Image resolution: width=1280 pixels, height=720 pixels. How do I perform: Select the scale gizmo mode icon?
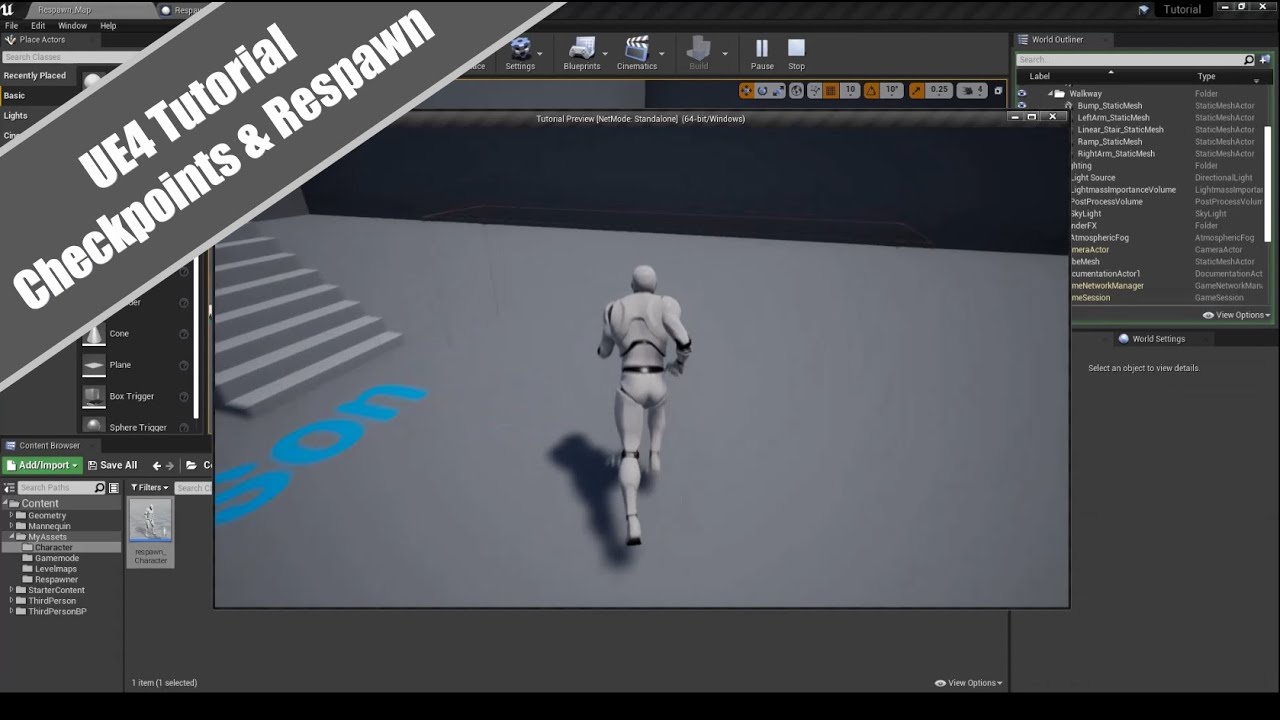point(778,90)
